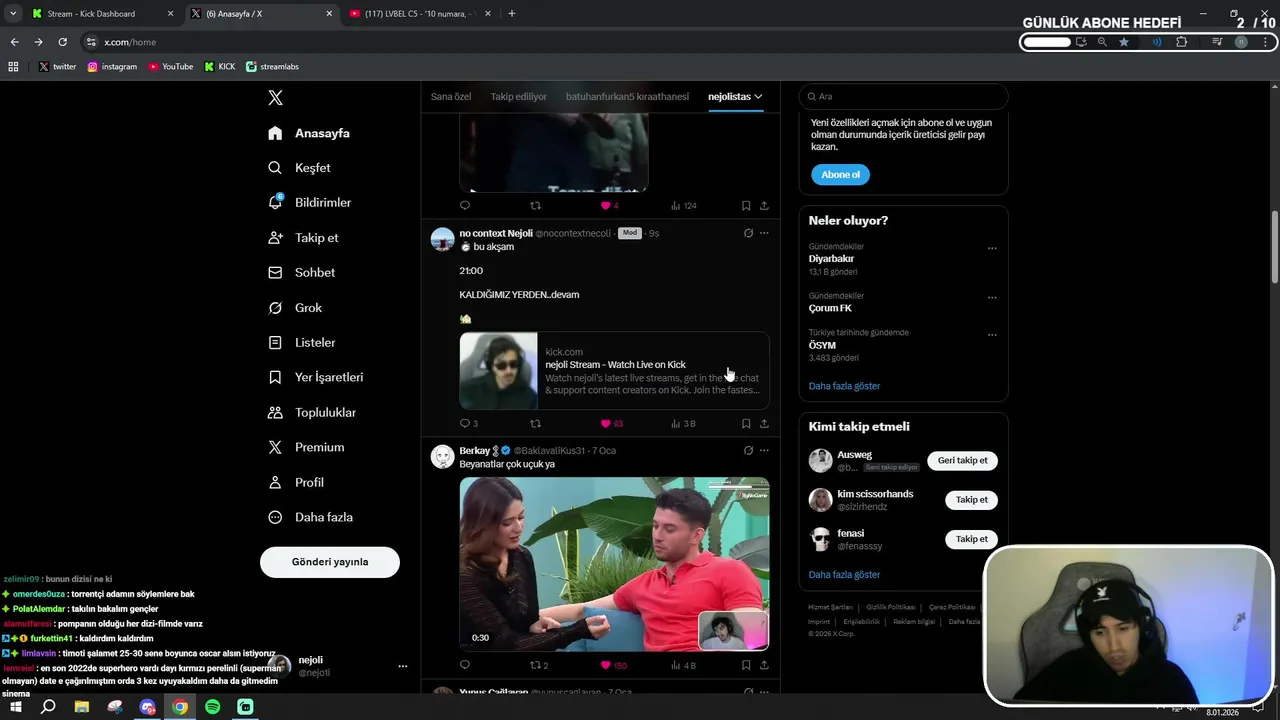Open the X logo home icon

(x=275, y=97)
